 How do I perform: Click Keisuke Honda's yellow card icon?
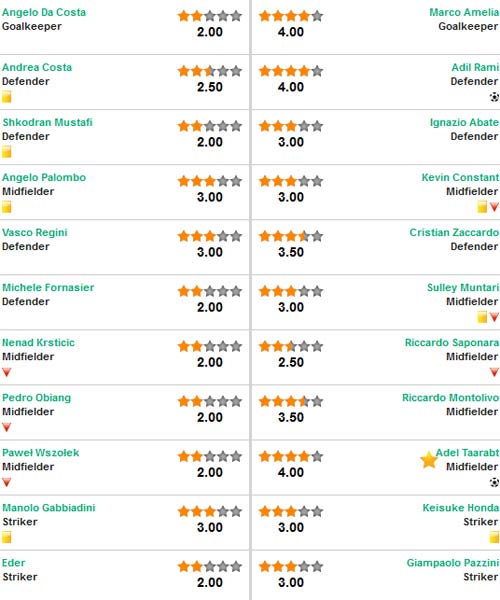(x=494, y=537)
